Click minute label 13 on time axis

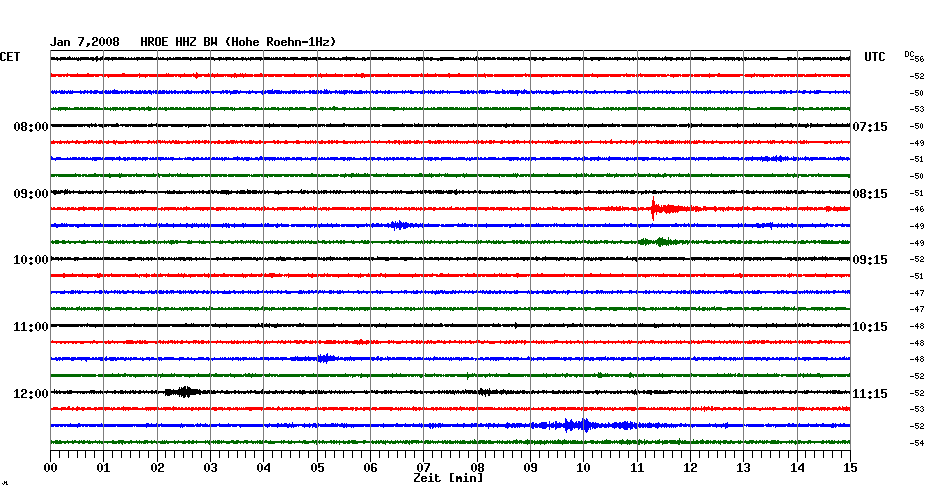click(744, 468)
